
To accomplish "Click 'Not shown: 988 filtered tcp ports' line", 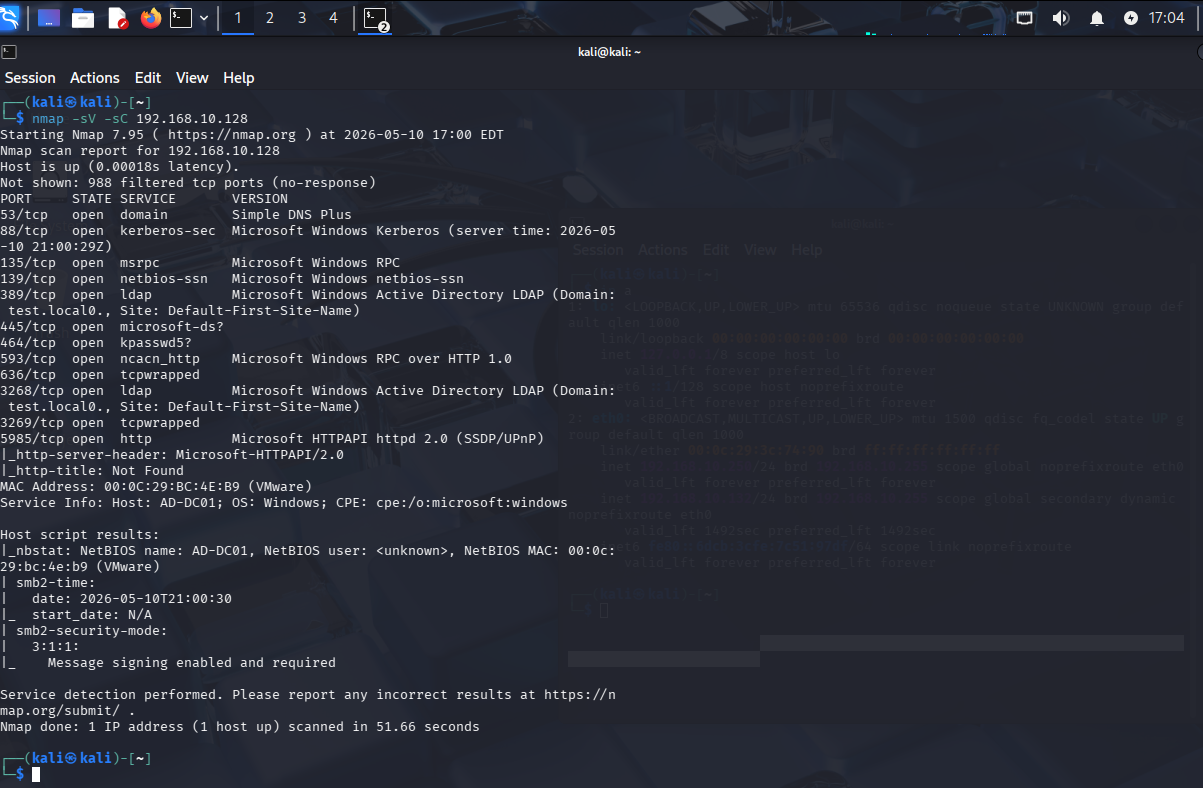I will pyautogui.click(x=188, y=183).
